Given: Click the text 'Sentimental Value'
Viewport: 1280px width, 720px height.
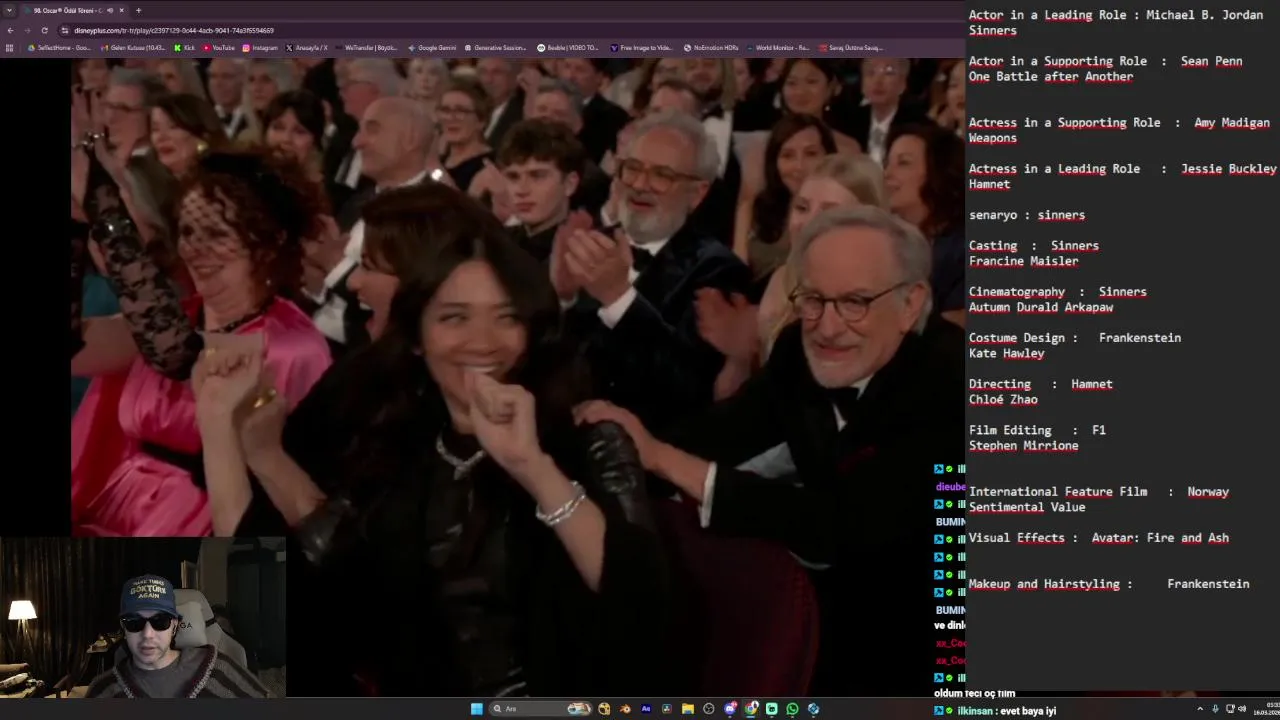Looking at the screenshot, I should tap(1026, 507).
